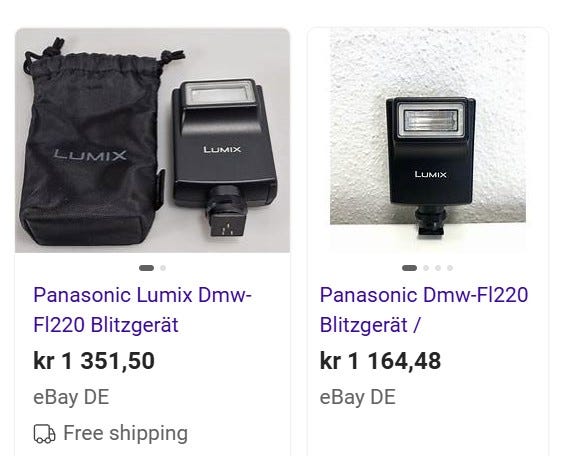Select the second carousel dot of the right listing
The height and width of the screenshot is (456, 562).
point(426,268)
